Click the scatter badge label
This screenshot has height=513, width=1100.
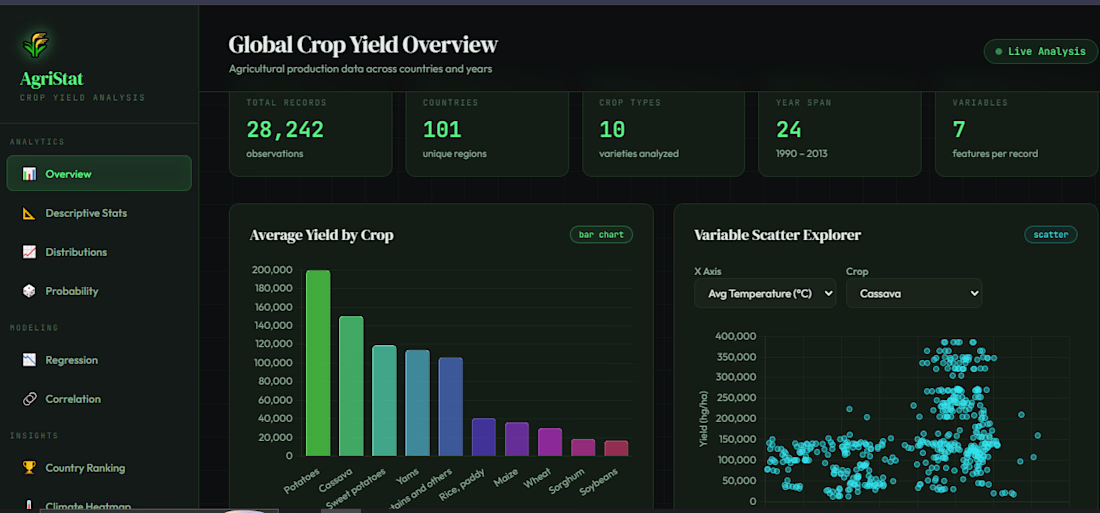coord(1050,234)
